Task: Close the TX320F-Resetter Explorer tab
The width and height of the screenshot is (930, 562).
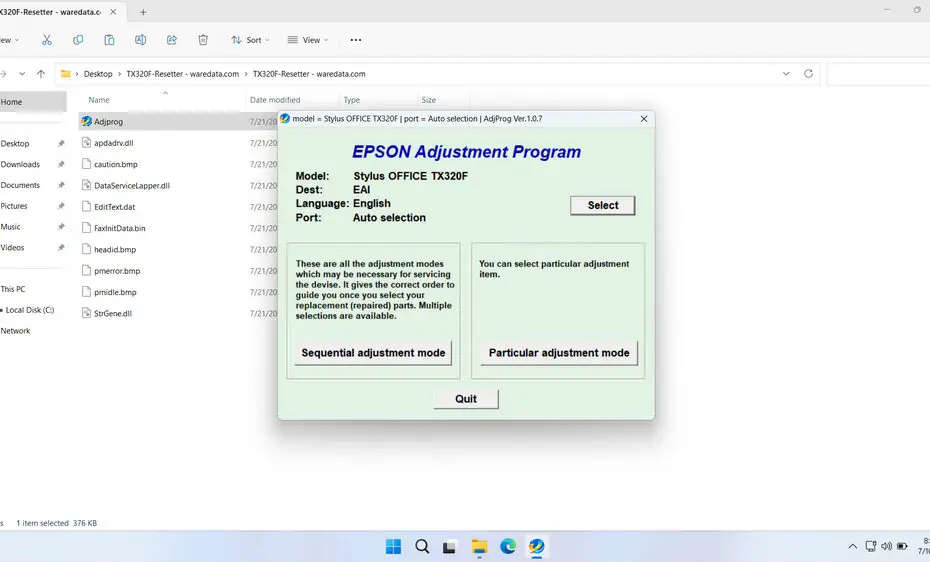Action: click(x=113, y=12)
